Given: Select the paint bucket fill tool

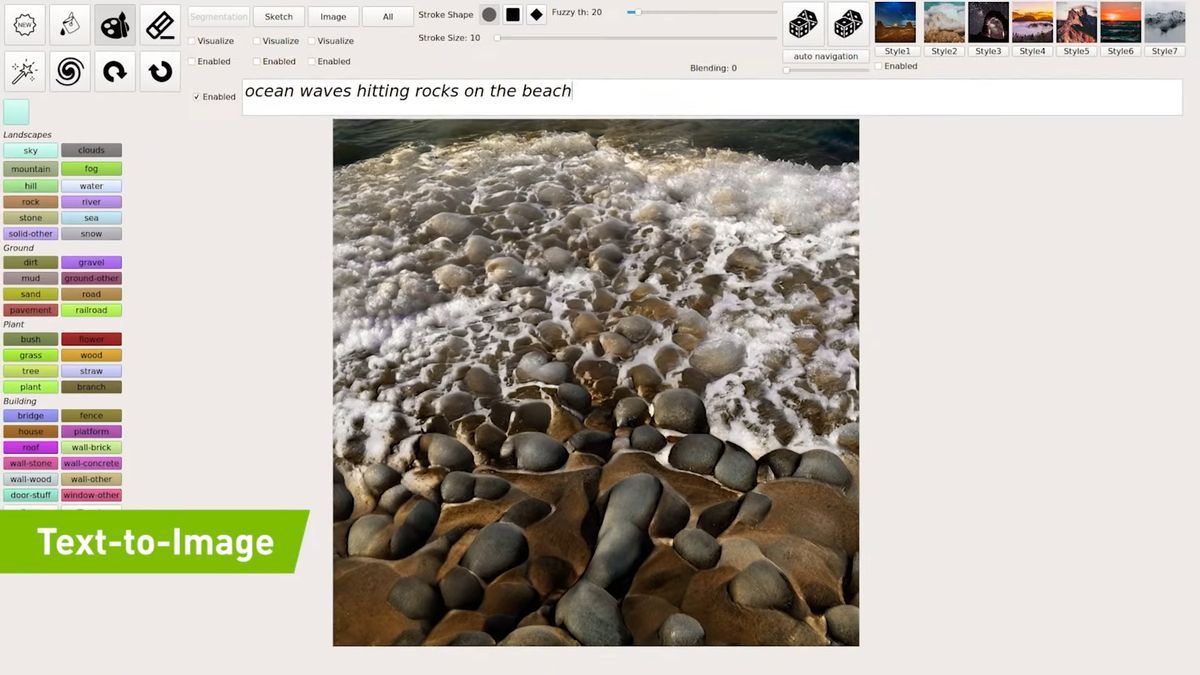Looking at the screenshot, I should tap(69, 24).
